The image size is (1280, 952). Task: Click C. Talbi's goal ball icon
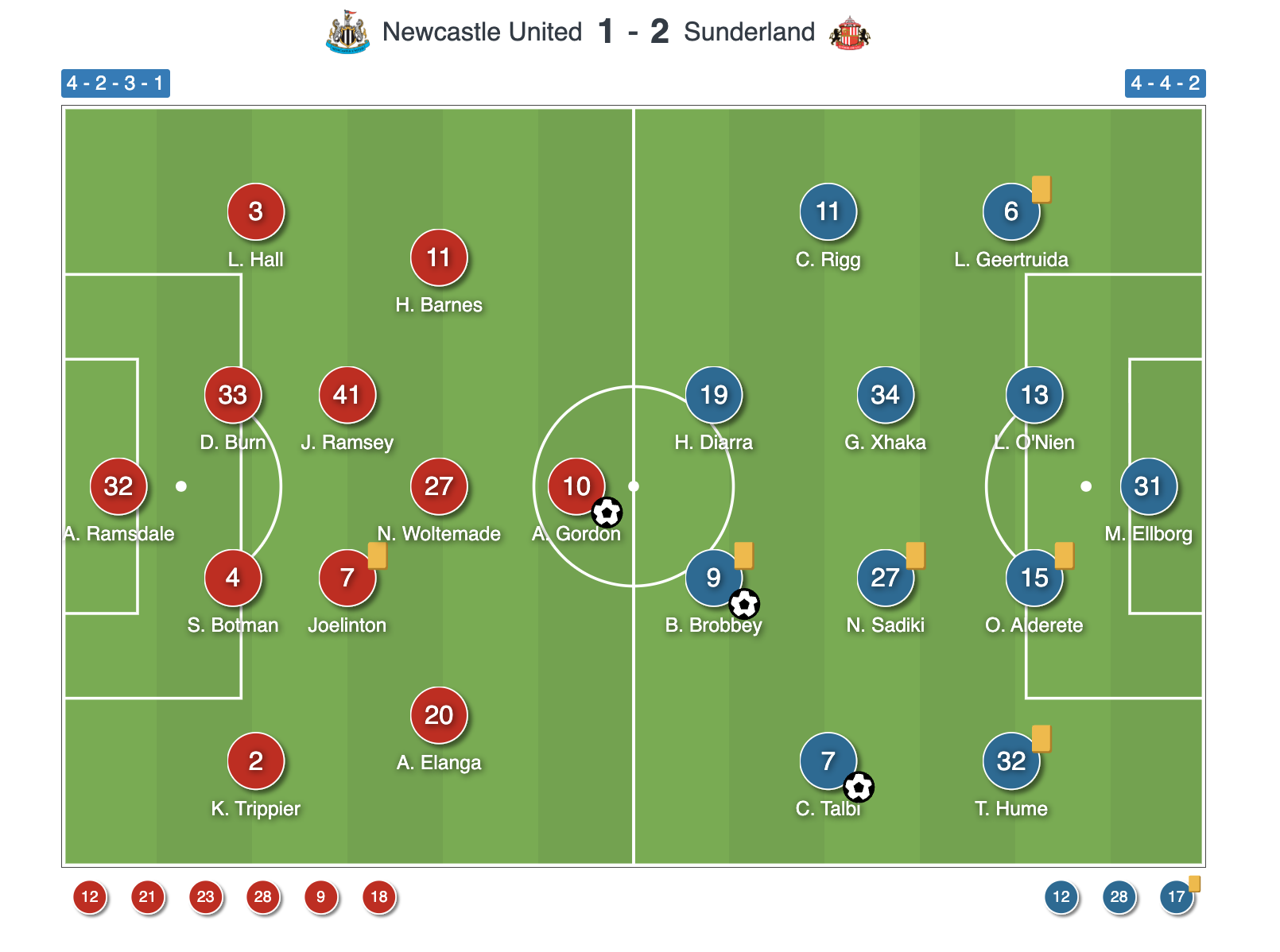859,788
